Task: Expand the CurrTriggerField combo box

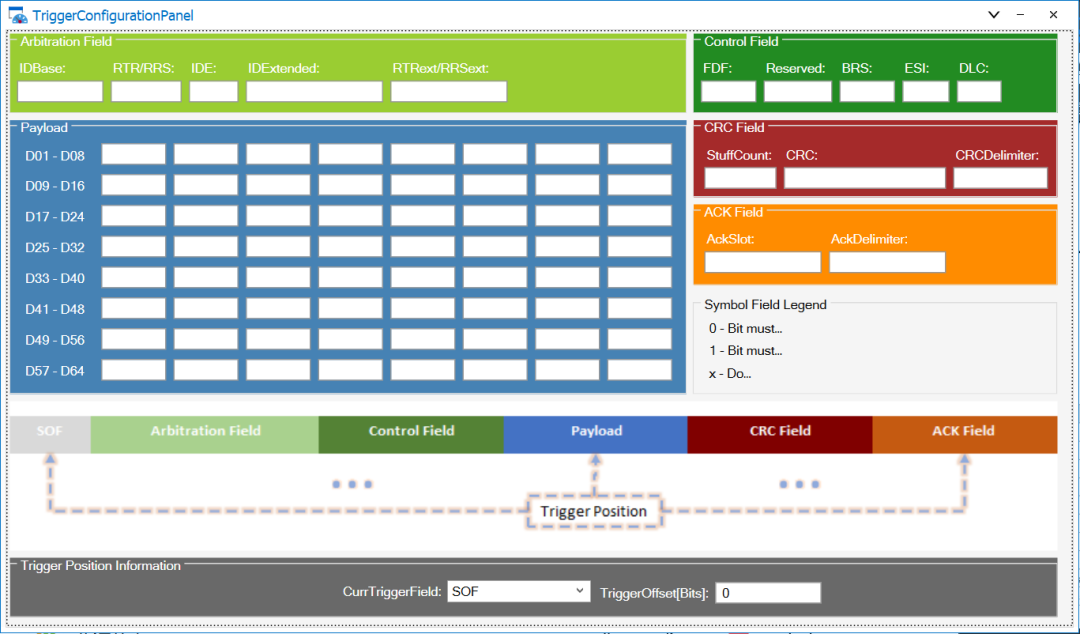Action: coord(518,592)
